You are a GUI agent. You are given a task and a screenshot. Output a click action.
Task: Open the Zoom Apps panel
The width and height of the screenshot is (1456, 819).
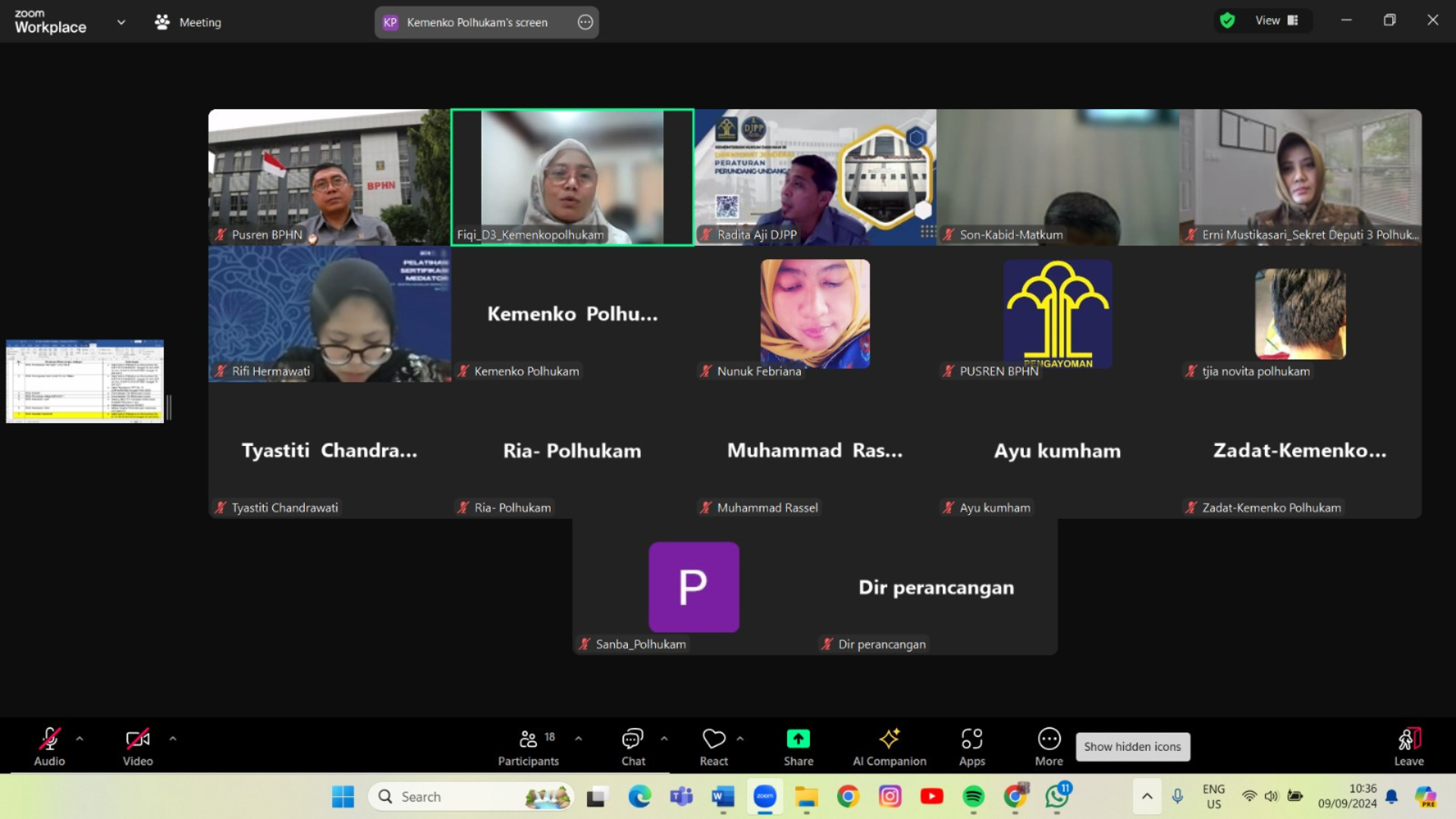point(972,747)
